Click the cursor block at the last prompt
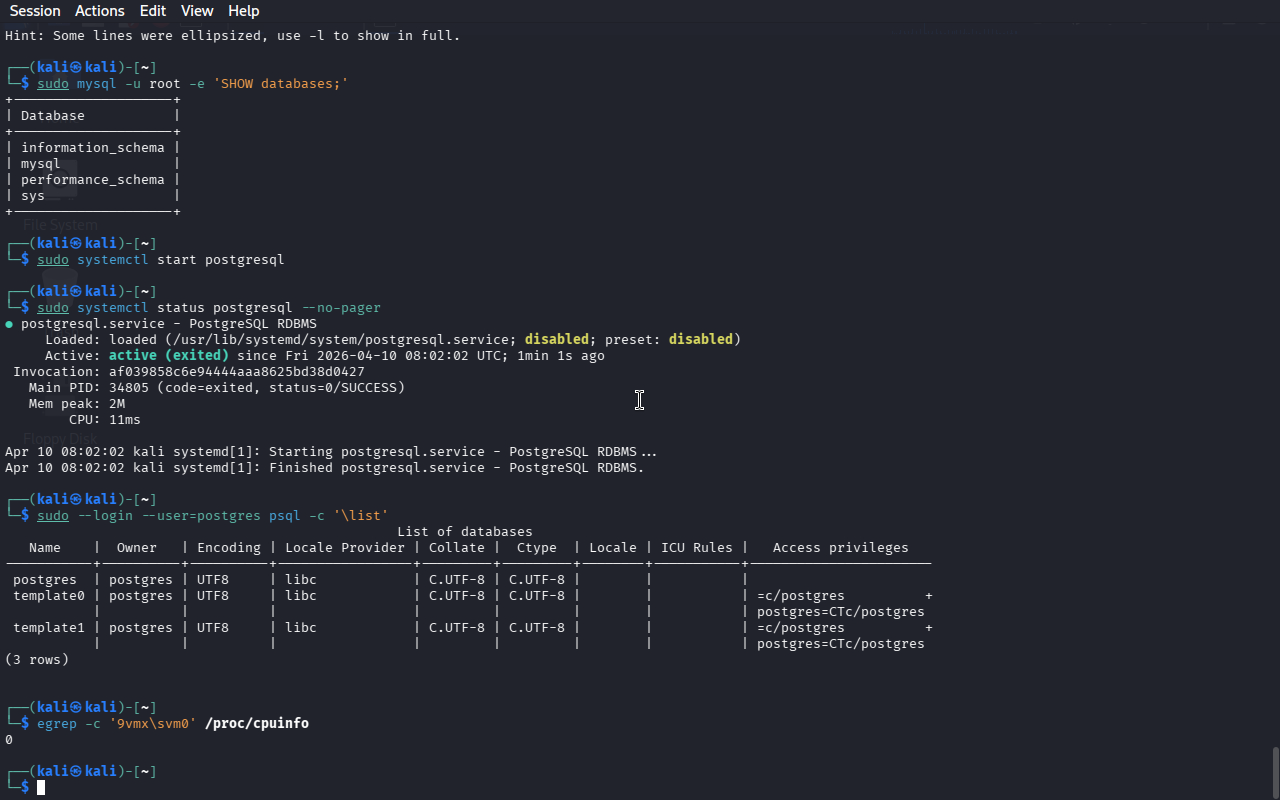This screenshot has width=1280, height=800. (x=41, y=788)
